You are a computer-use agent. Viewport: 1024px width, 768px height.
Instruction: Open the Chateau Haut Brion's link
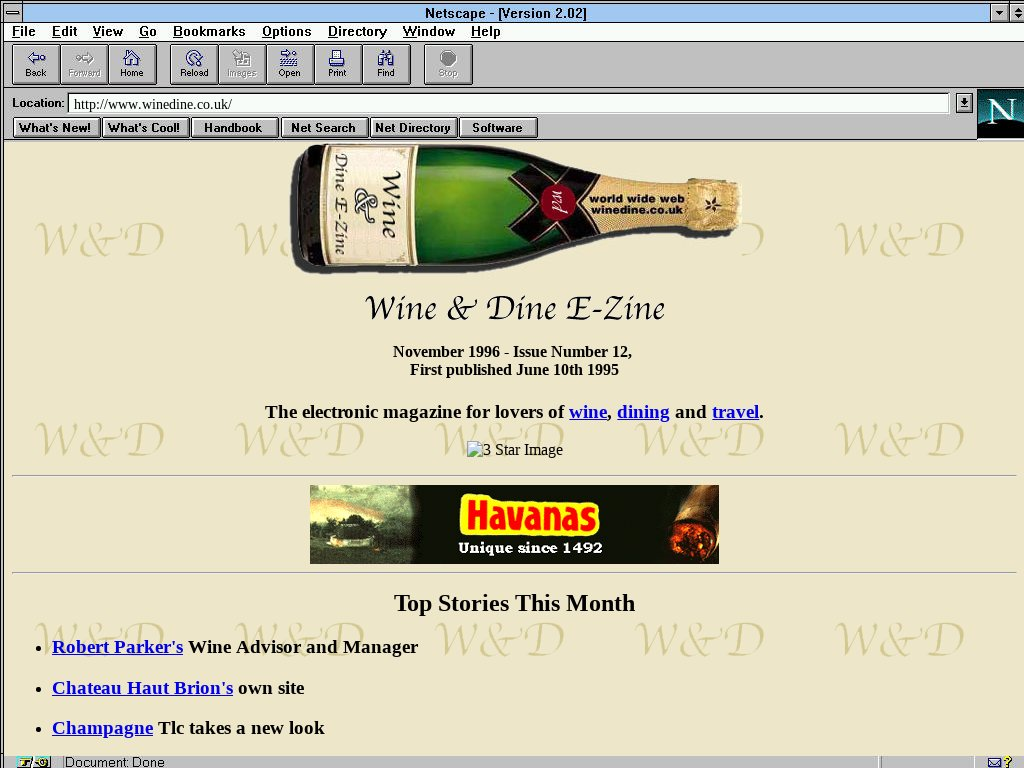click(x=142, y=688)
